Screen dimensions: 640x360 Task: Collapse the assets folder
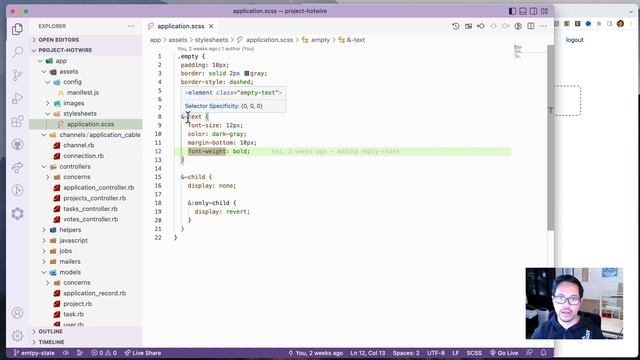69,71
